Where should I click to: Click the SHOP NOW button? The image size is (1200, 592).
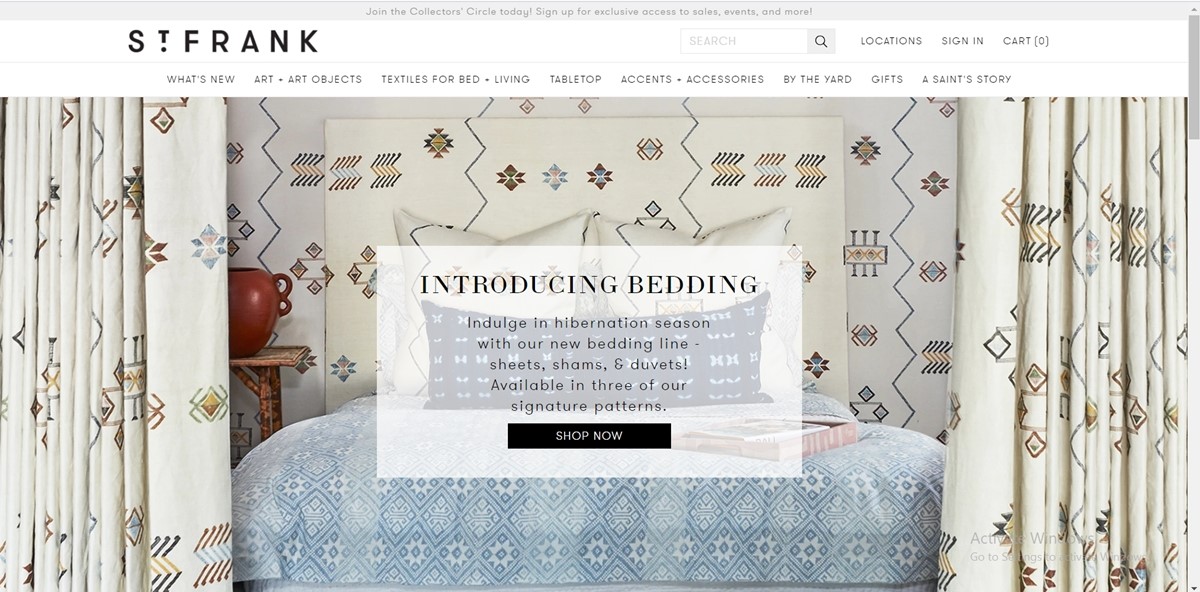tap(589, 436)
